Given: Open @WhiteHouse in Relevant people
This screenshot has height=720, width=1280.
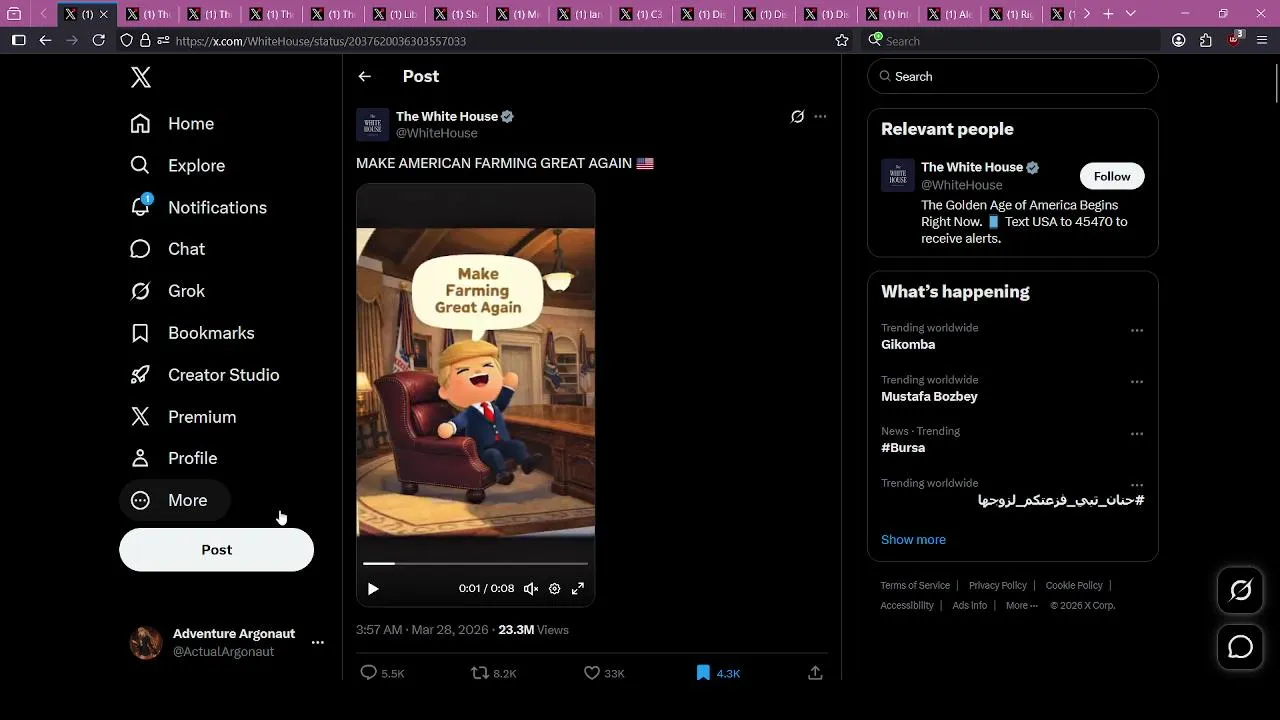Looking at the screenshot, I should (x=961, y=185).
